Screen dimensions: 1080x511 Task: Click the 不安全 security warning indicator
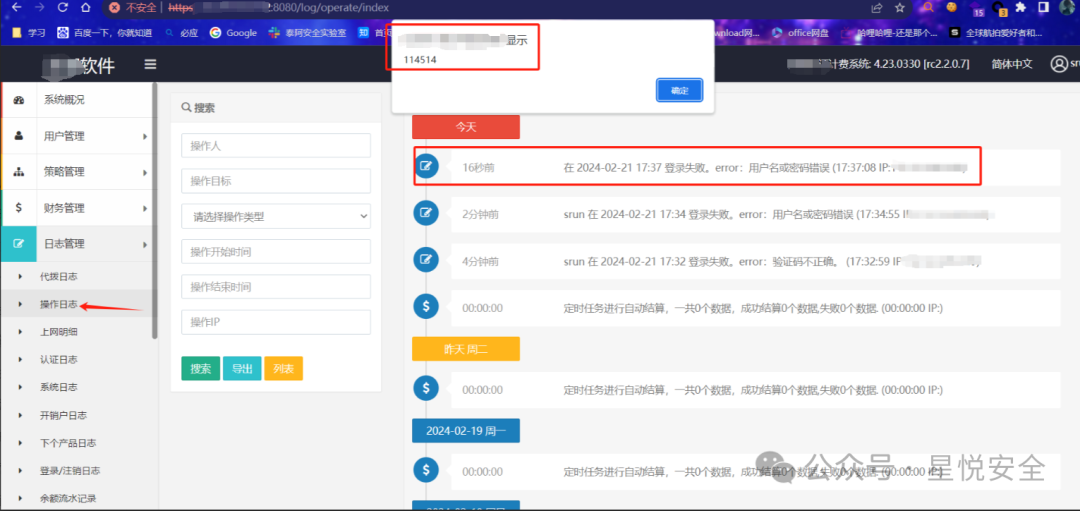pos(133,8)
